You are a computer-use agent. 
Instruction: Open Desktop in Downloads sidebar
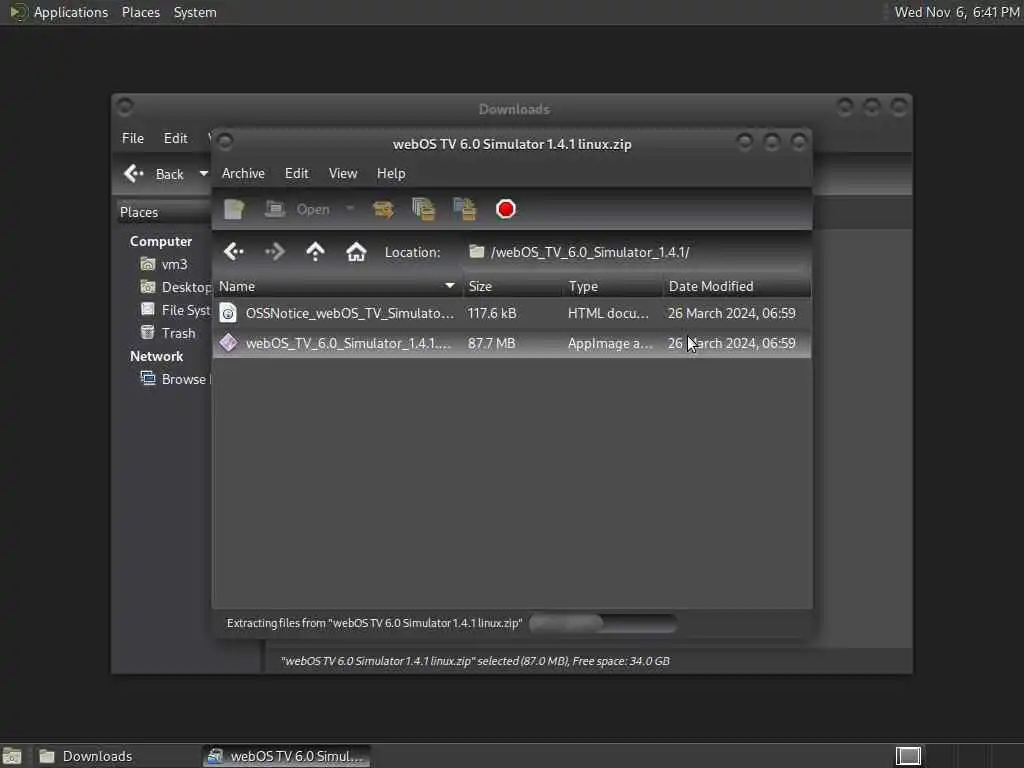point(175,287)
